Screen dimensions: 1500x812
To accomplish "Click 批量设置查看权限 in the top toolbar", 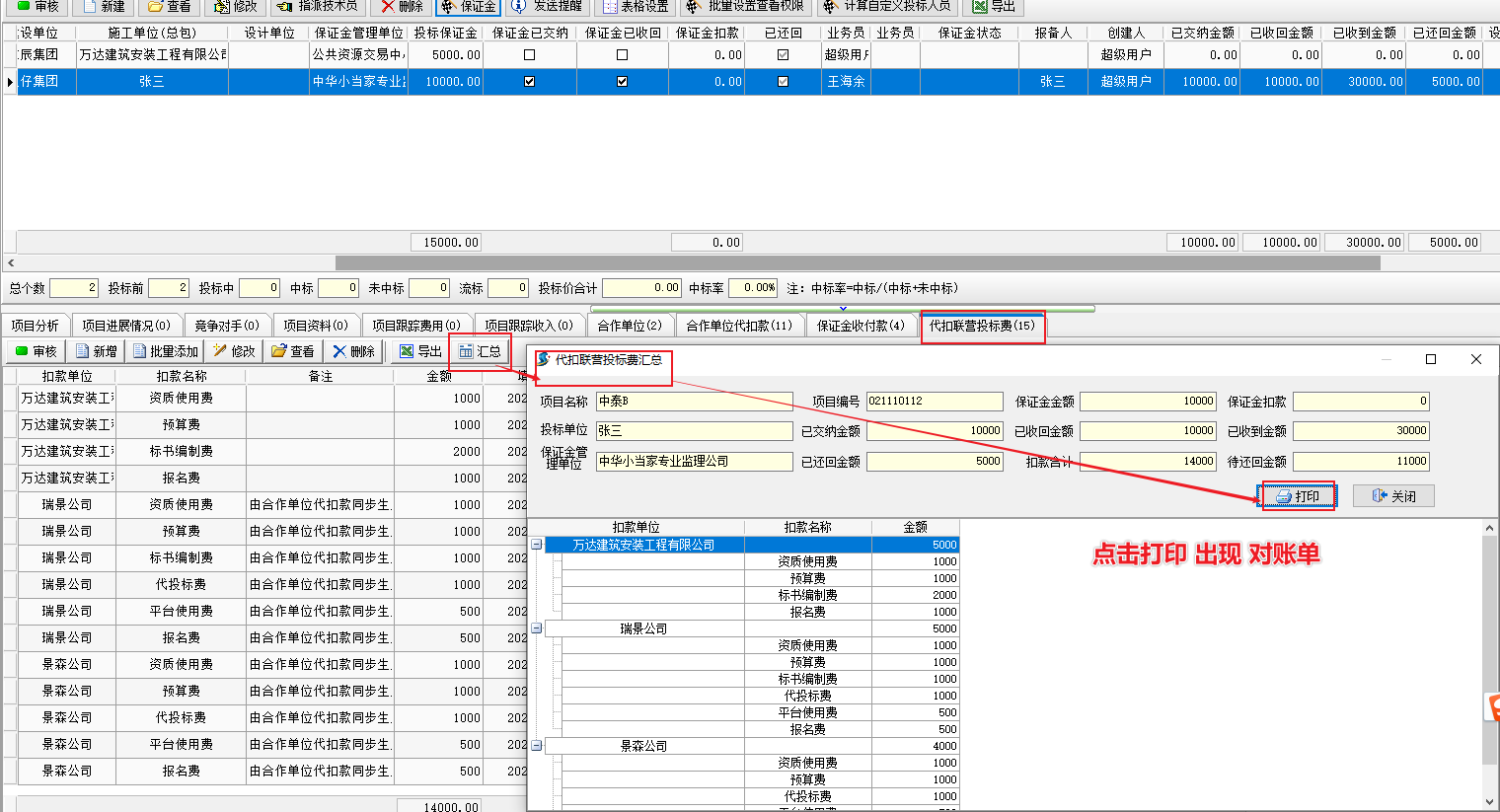I will pos(745,6).
